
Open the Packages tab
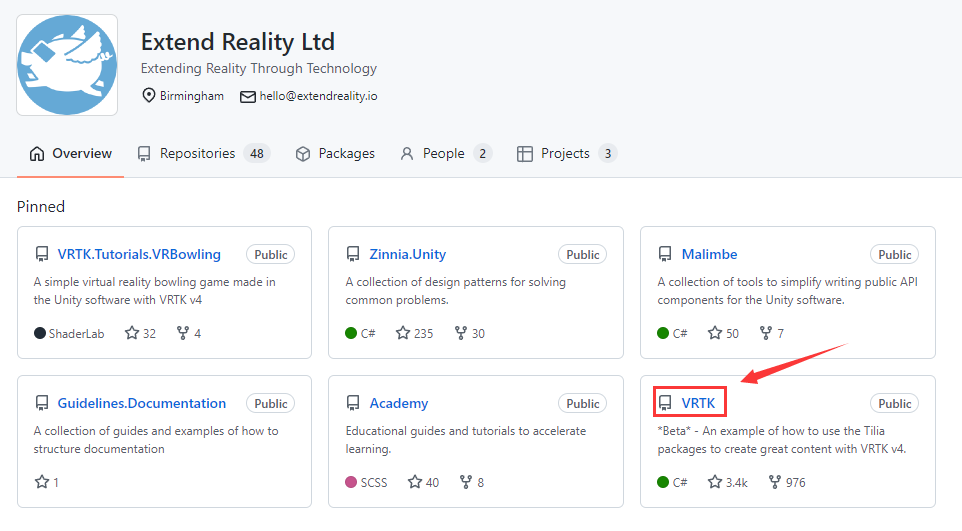(335, 153)
